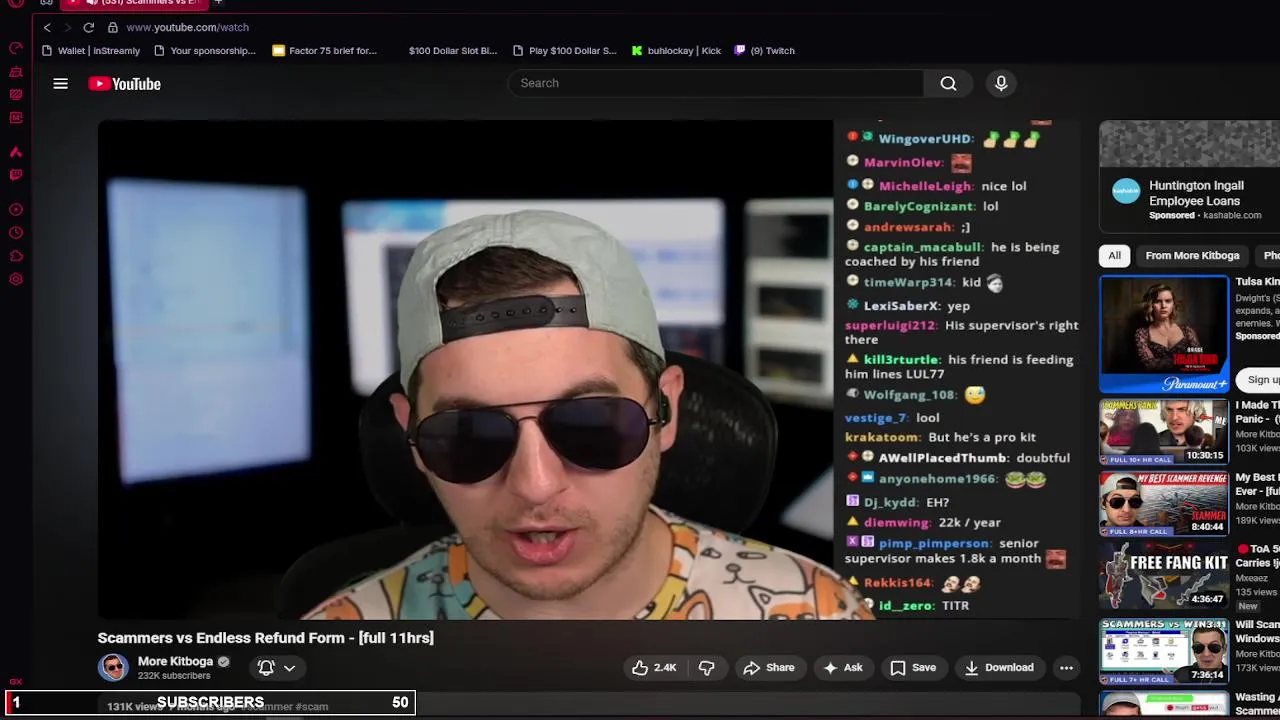
Task: Go back with the browser back arrow
Action: [x=47, y=27]
